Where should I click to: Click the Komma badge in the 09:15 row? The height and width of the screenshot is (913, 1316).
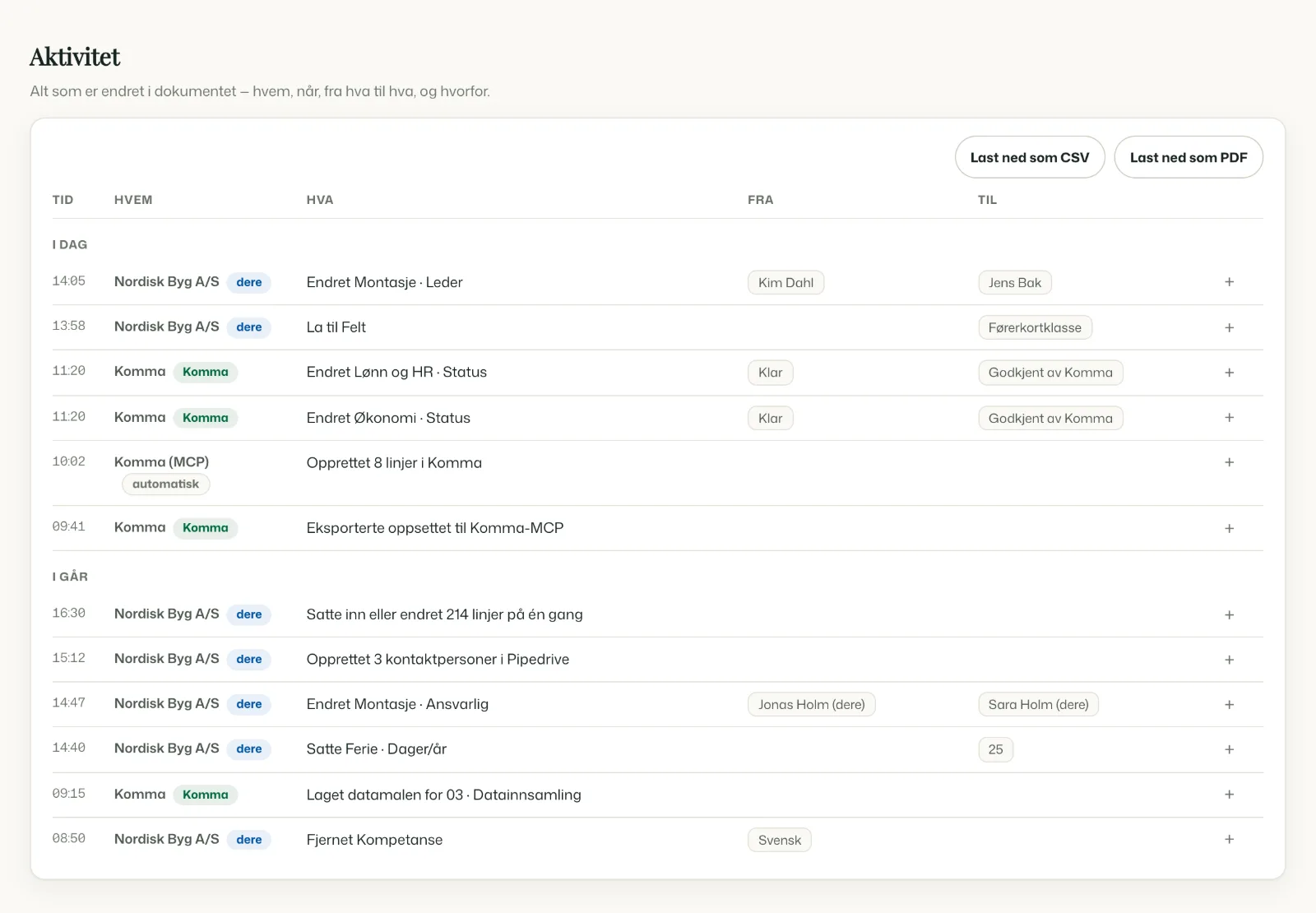point(206,795)
